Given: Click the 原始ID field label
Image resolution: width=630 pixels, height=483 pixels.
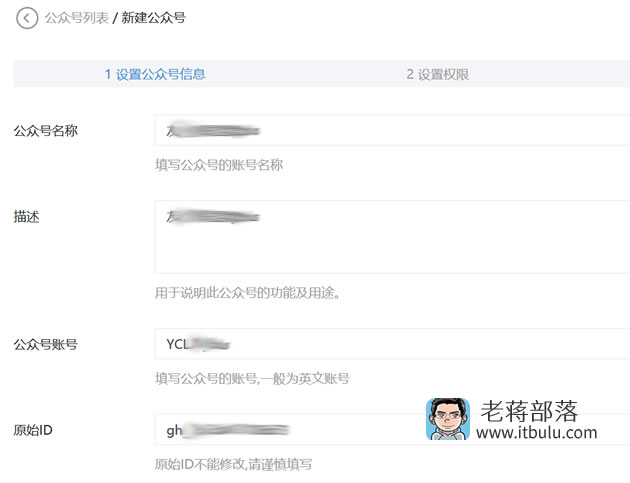Looking at the screenshot, I should tap(33, 430).
